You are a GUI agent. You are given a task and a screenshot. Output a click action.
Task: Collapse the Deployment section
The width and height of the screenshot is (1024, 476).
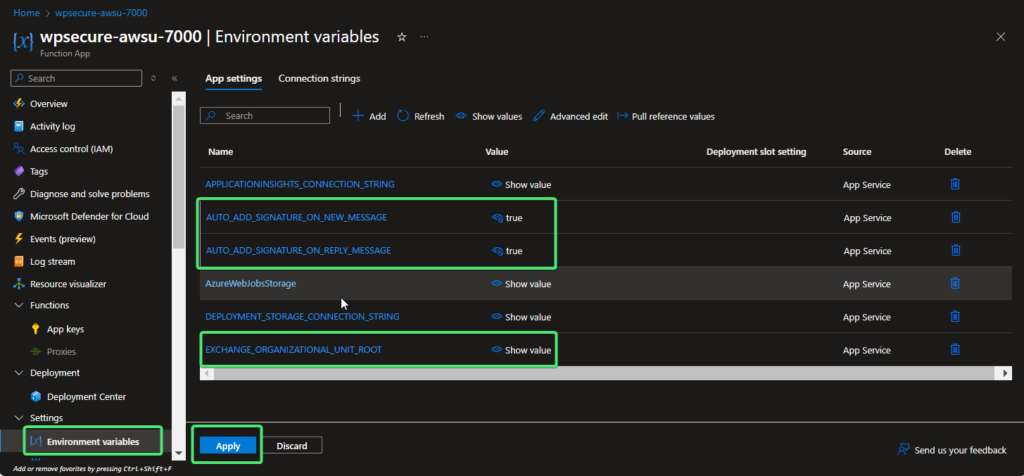click(x=19, y=373)
